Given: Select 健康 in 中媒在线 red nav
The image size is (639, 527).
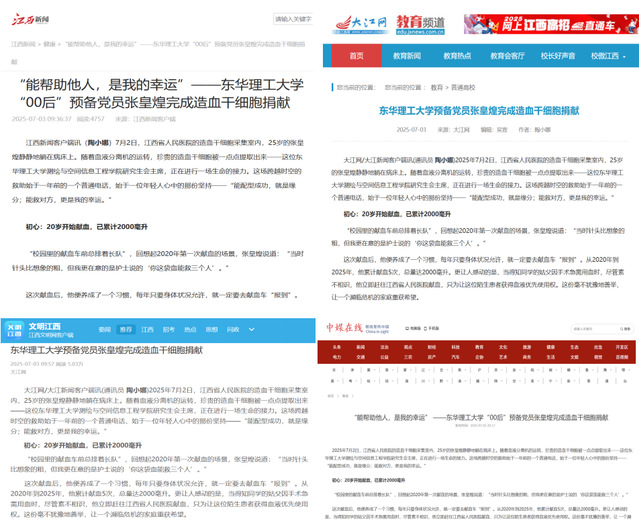Looking at the screenshot, I should point(551,347).
